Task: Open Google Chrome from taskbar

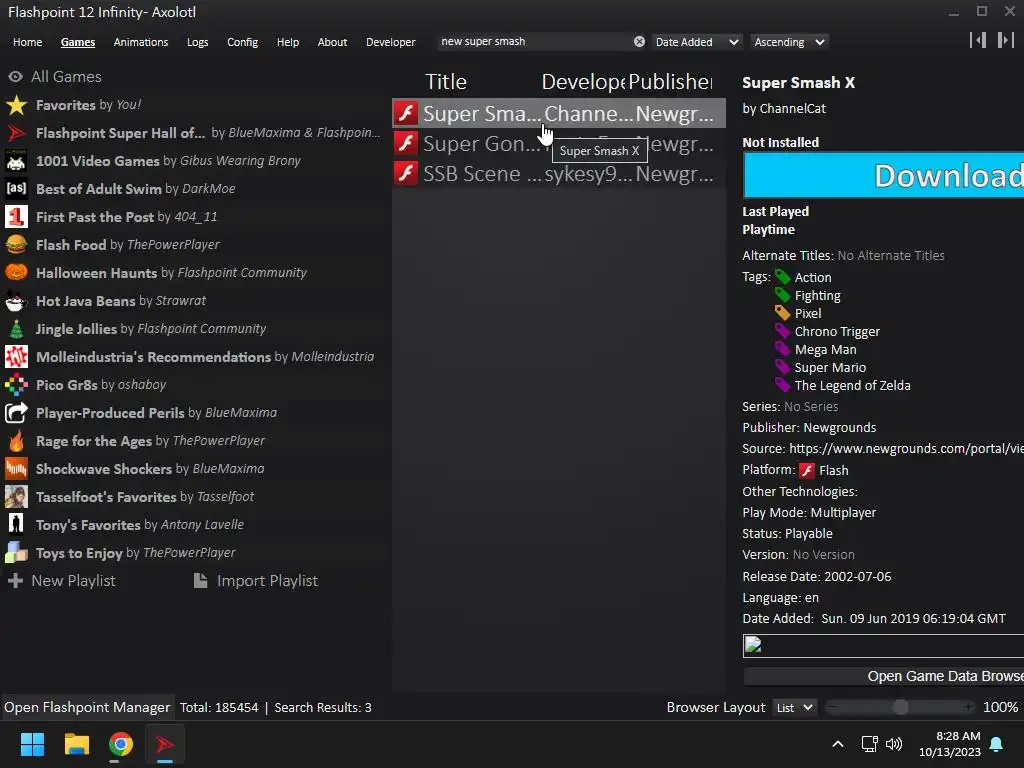Action: 120,744
